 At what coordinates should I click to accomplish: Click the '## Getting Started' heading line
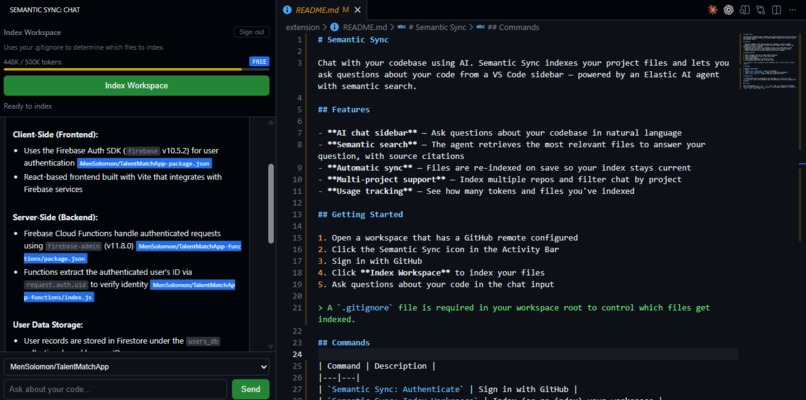360,214
